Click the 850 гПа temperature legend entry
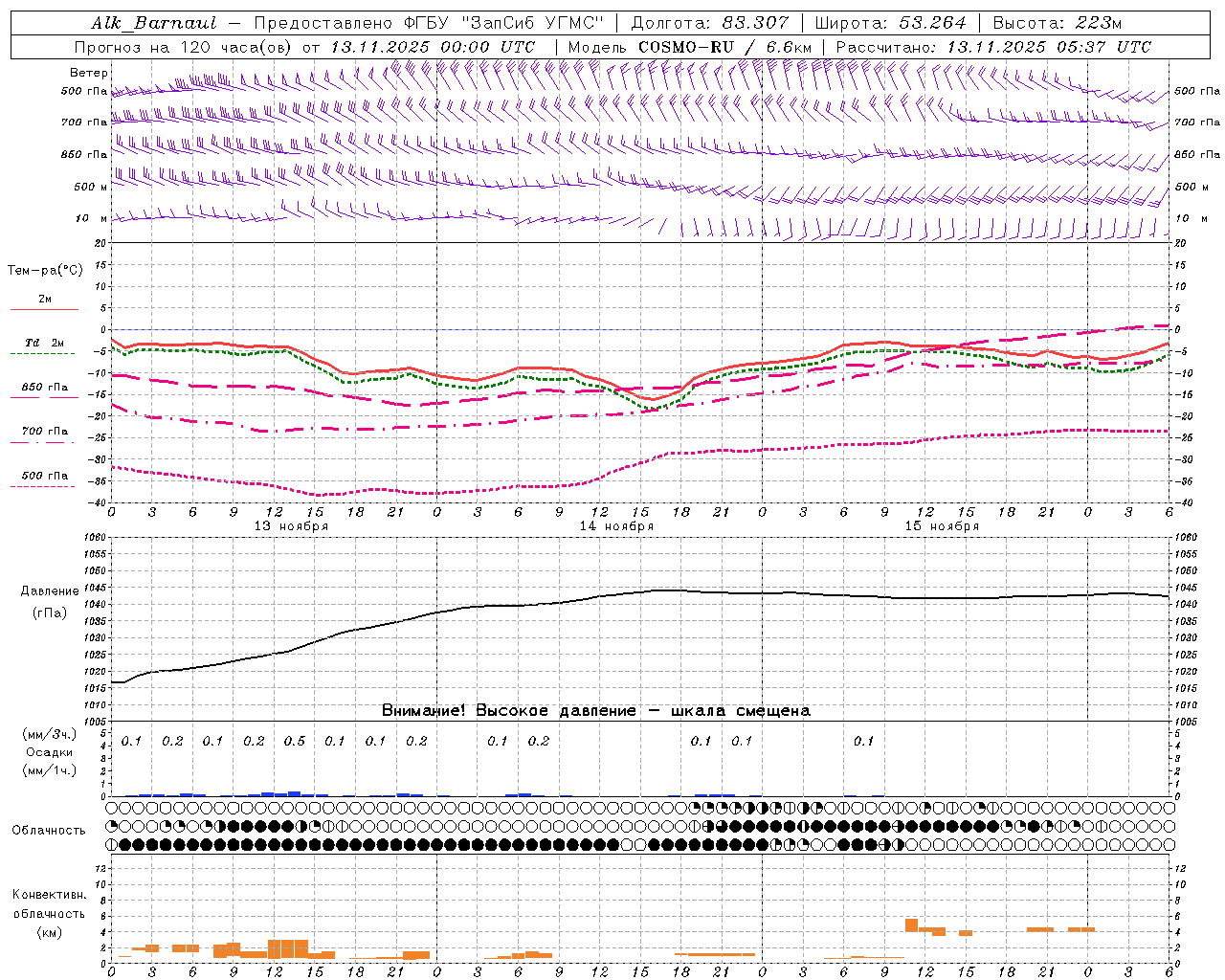 [45, 388]
